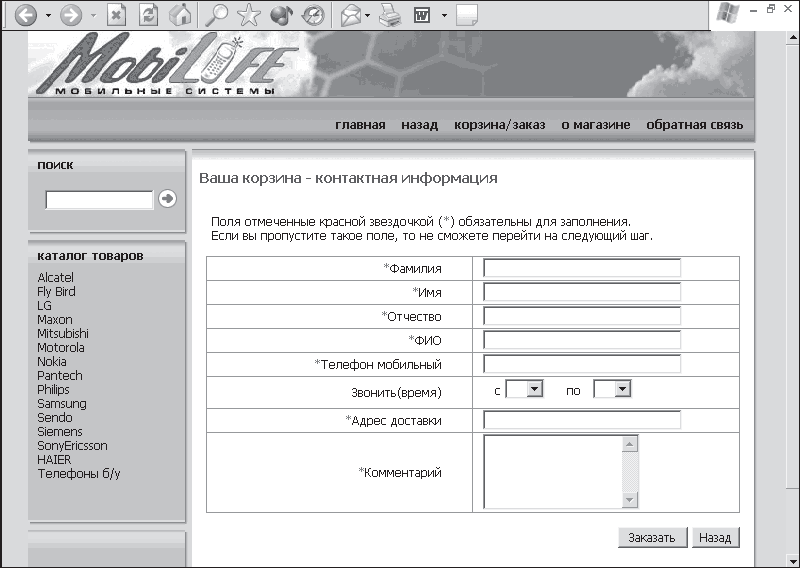Click the browser Forward arrow button
Screen dimensions: 800x568
point(70,15)
